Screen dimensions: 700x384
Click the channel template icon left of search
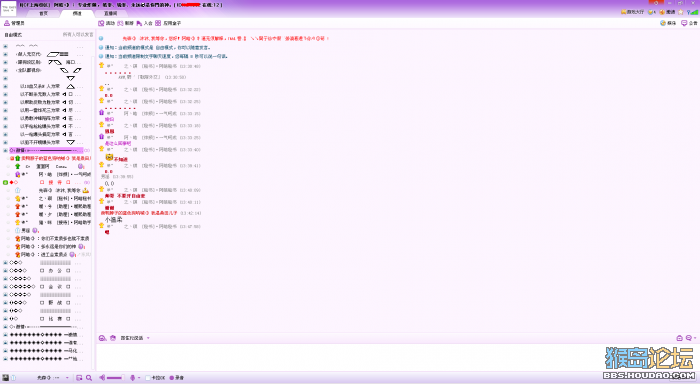tap(79, 378)
